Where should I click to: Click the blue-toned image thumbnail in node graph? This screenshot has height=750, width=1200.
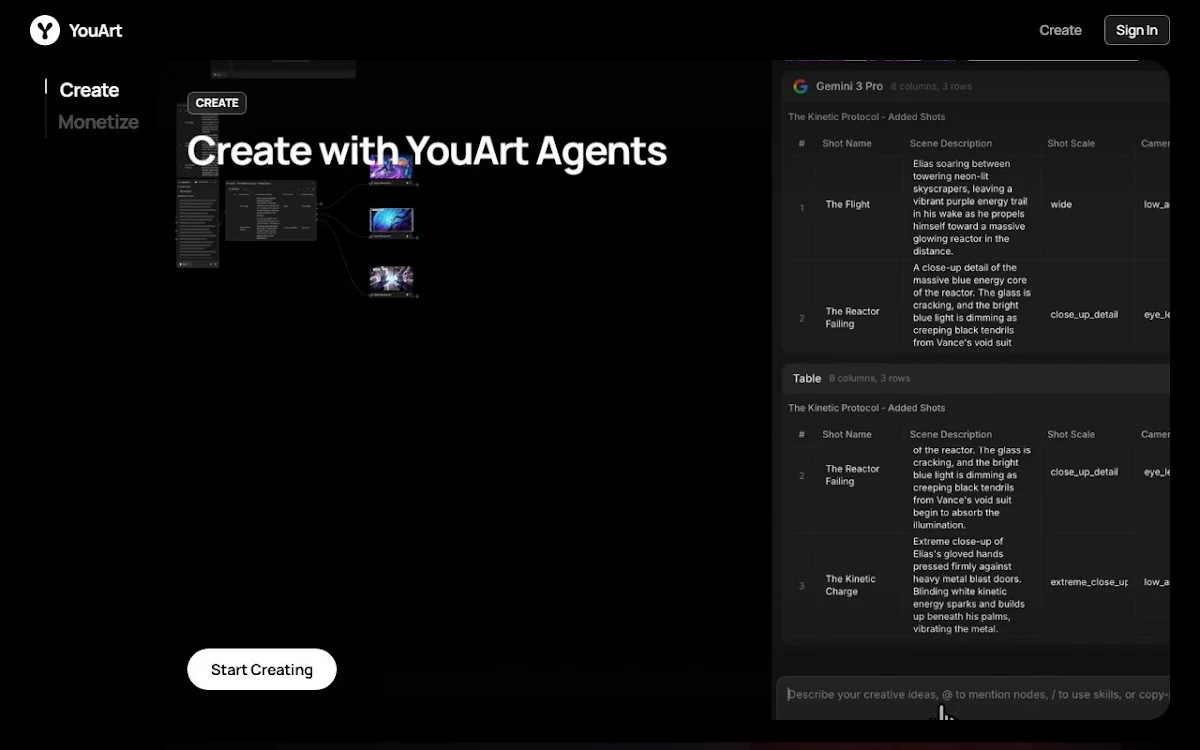point(391,221)
